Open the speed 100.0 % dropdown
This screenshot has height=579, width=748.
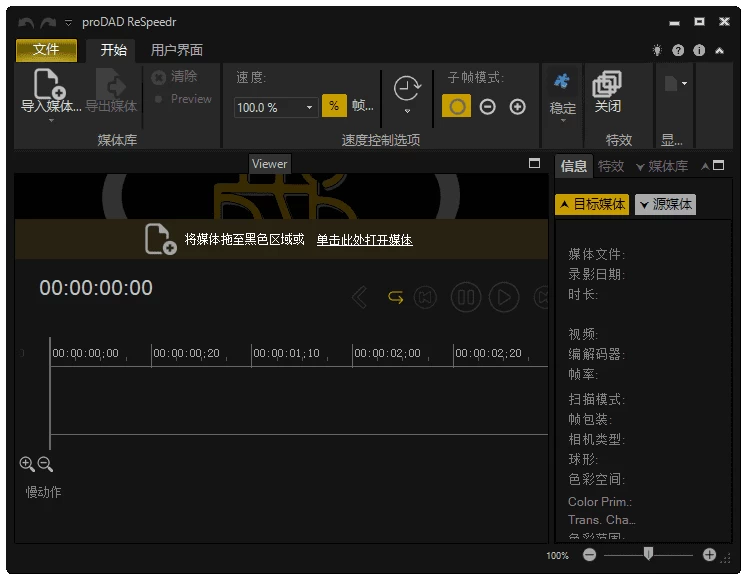309,107
